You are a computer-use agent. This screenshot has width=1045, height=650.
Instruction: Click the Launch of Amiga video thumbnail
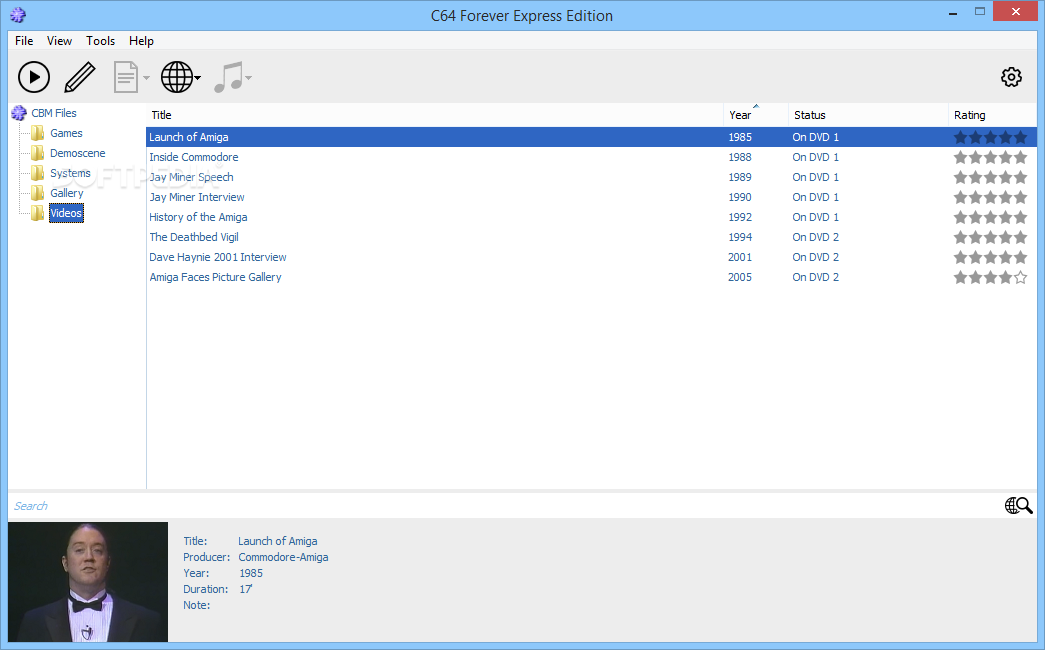point(88,582)
